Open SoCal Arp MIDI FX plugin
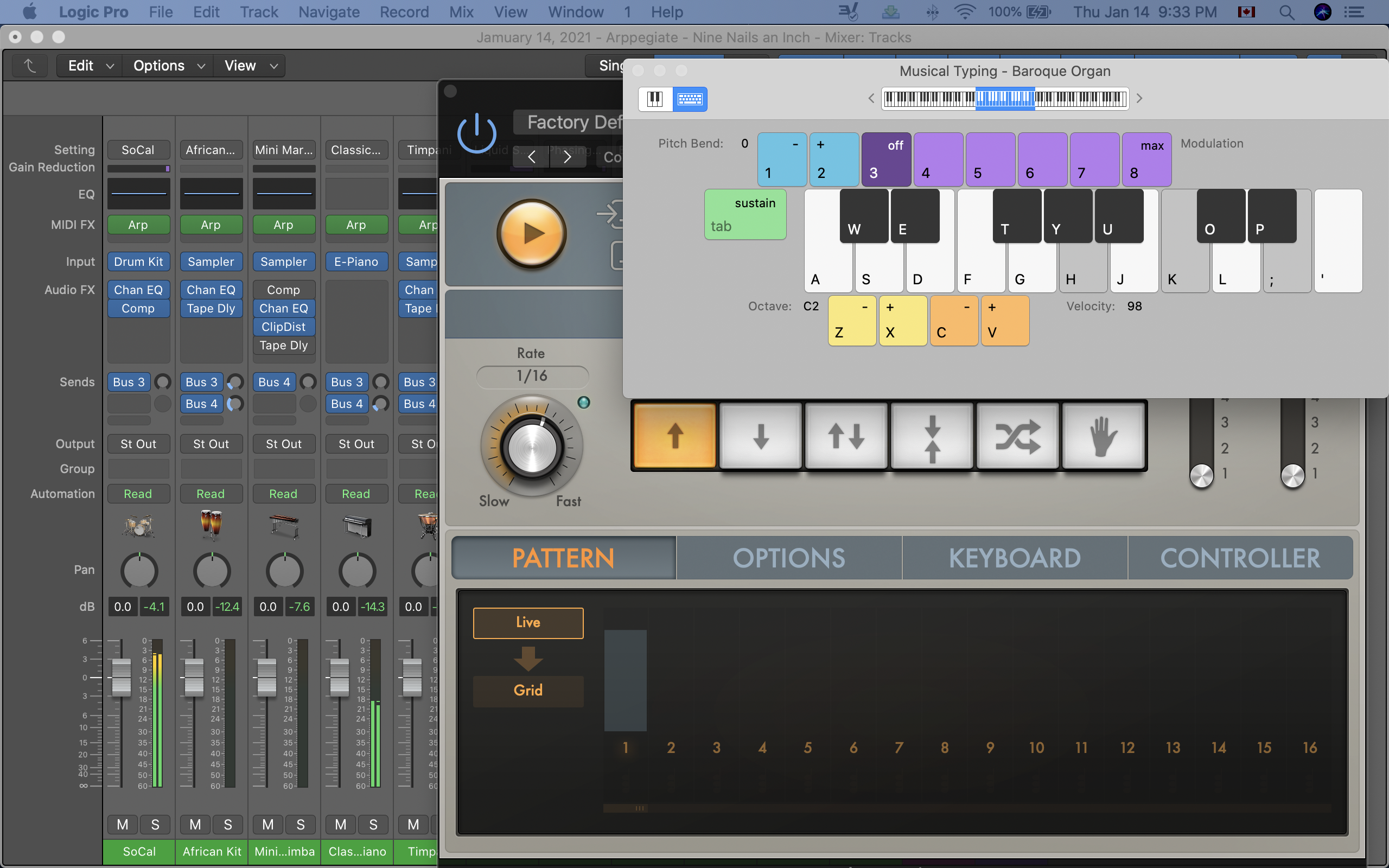This screenshot has height=868, width=1389. (x=138, y=225)
